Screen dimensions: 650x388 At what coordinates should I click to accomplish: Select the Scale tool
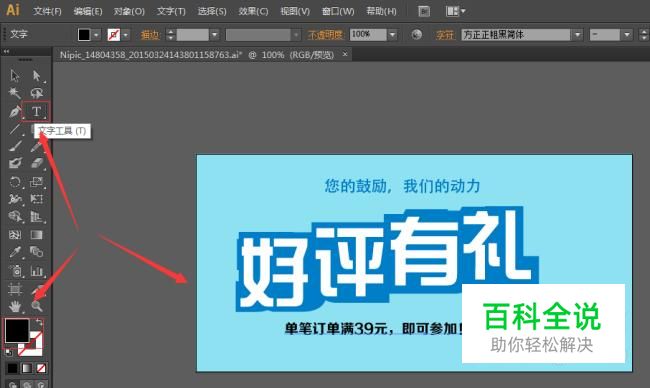(x=36, y=182)
